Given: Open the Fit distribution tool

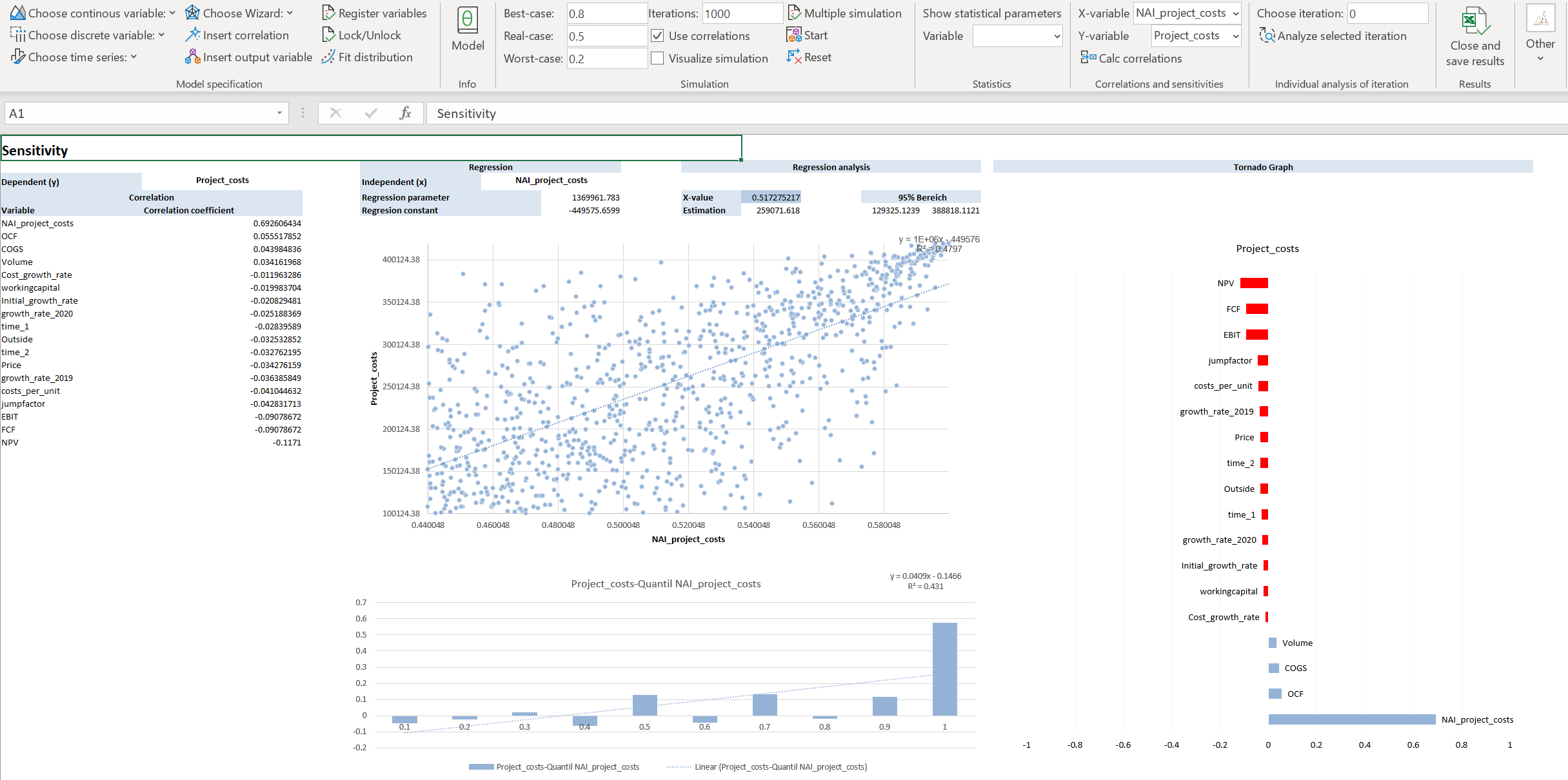Looking at the screenshot, I should pyautogui.click(x=368, y=57).
